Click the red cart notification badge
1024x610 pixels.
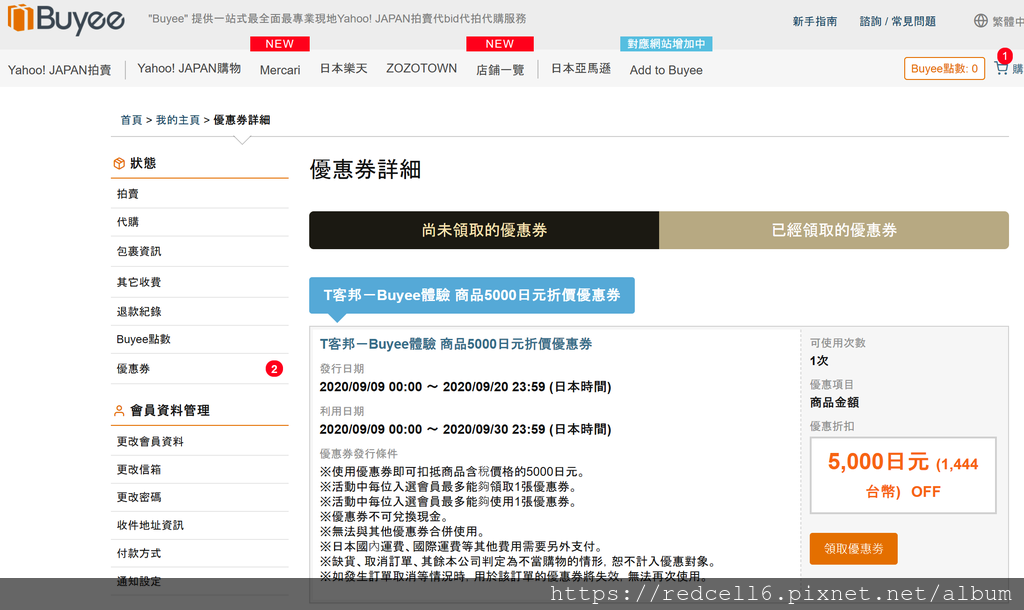click(1004, 56)
